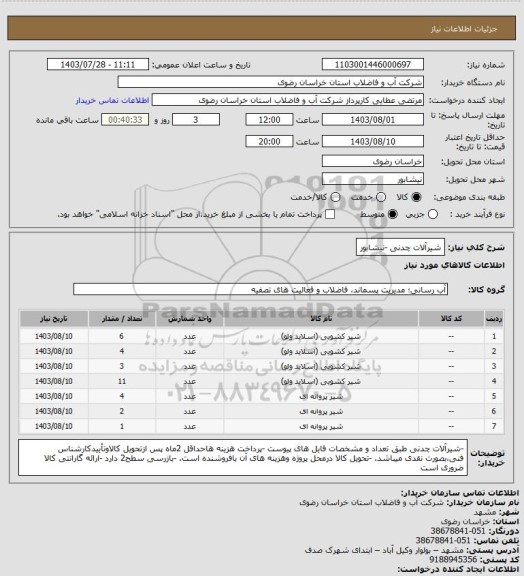
Task: Click the contact phone number 38678841-051
Action: click(x=443, y=540)
